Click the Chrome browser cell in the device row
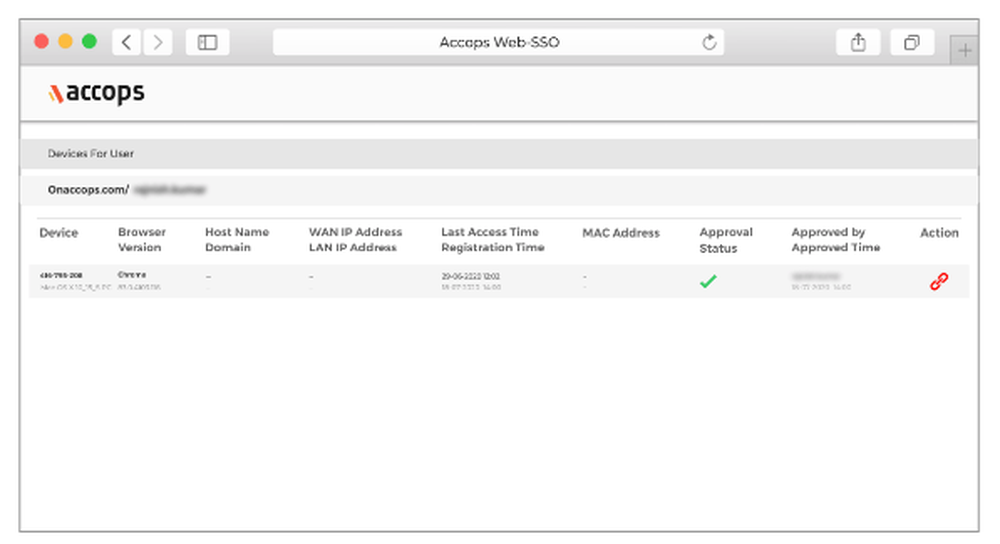 pos(132,275)
